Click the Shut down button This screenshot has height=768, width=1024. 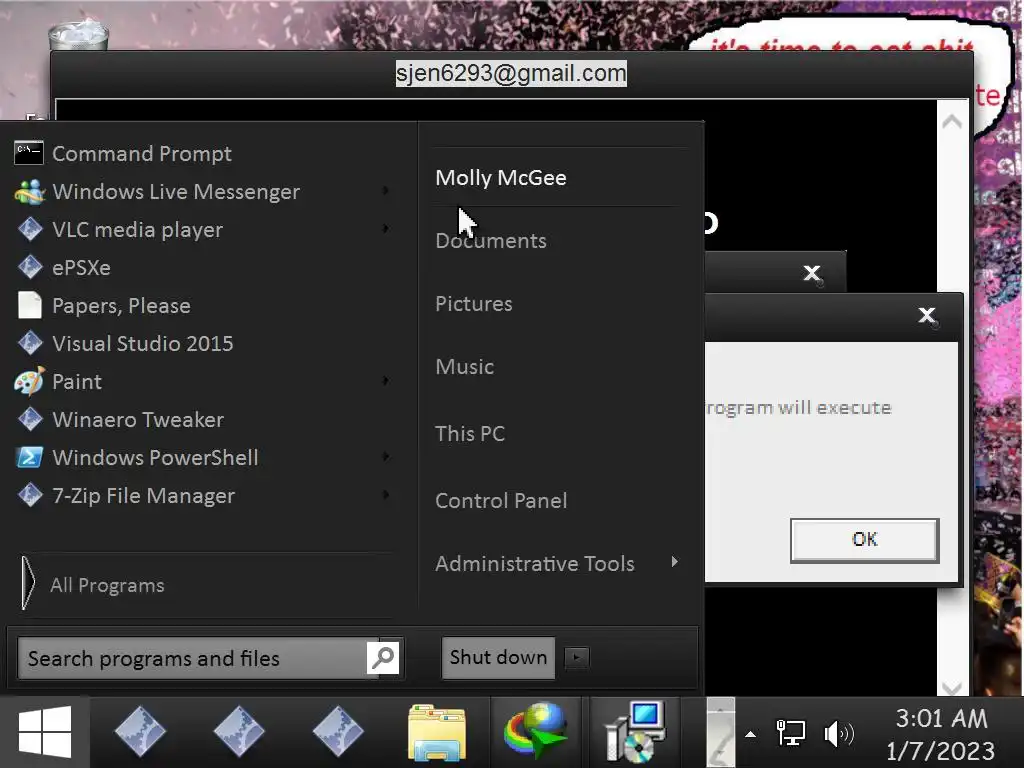coord(498,658)
